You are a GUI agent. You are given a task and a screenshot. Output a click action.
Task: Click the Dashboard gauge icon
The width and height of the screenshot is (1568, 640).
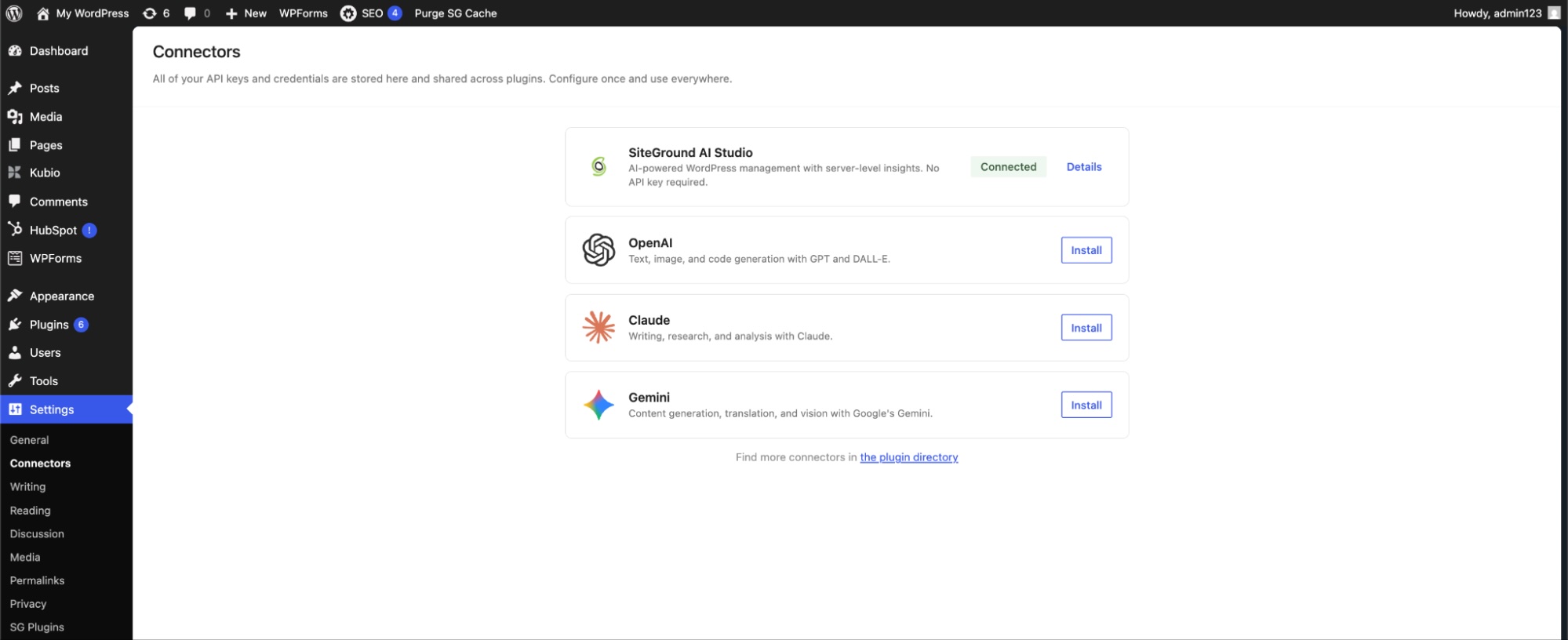tap(15, 51)
